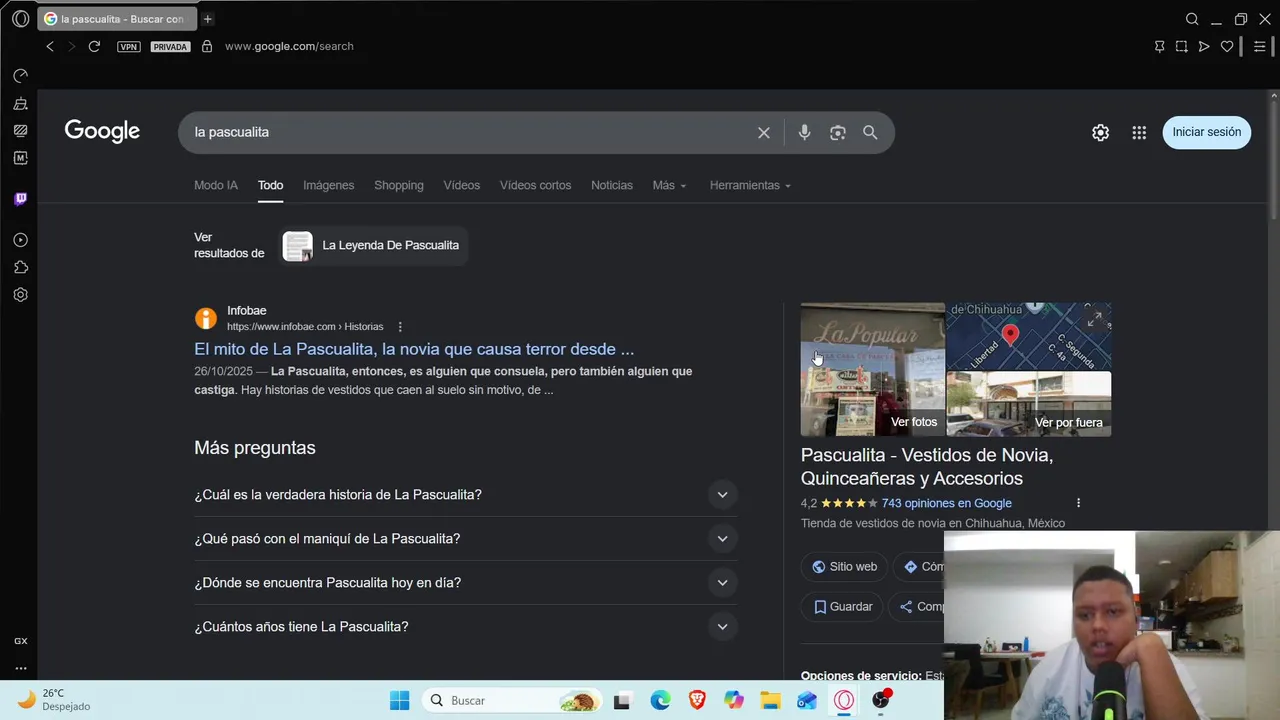Open the Easy Setup sliders icon

(x=1260, y=46)
